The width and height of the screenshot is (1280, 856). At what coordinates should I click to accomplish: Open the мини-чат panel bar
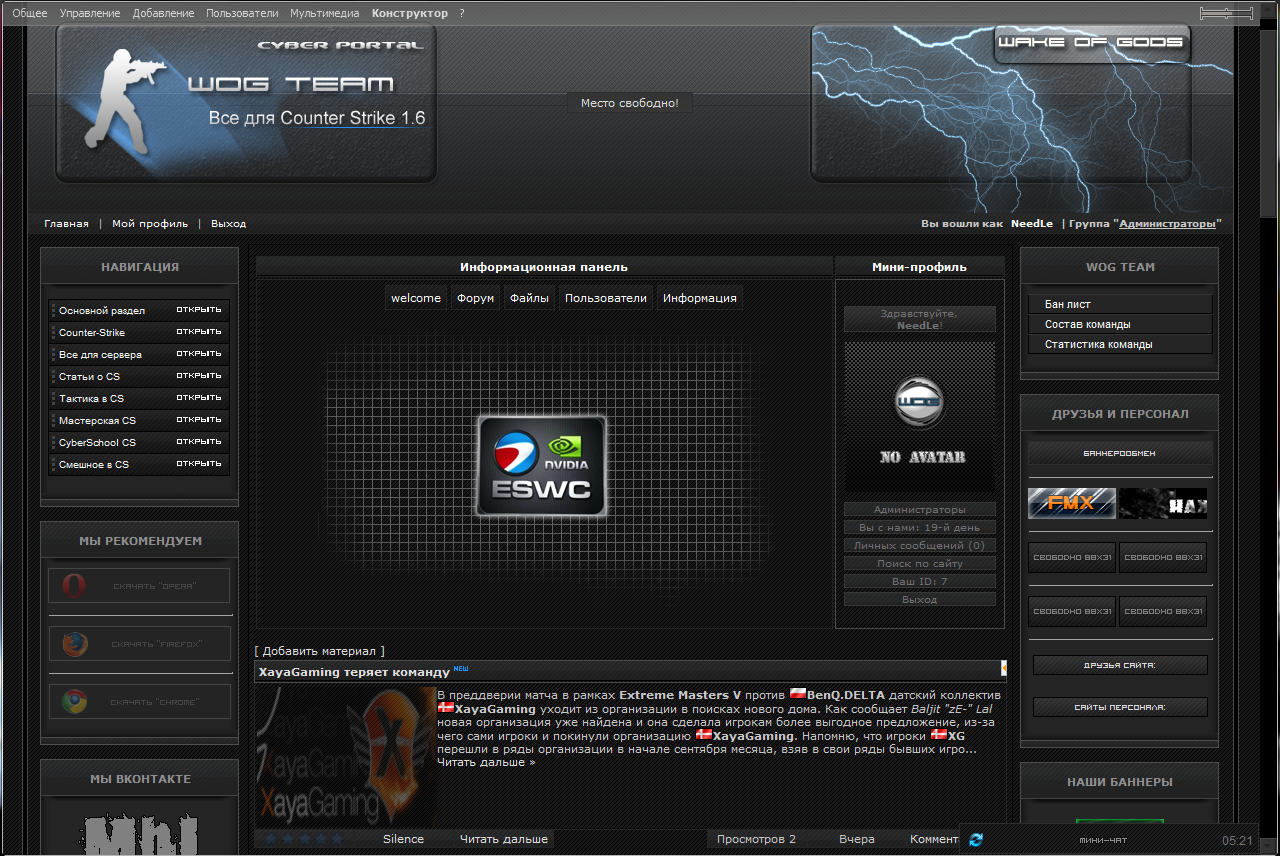(1108, 840)
